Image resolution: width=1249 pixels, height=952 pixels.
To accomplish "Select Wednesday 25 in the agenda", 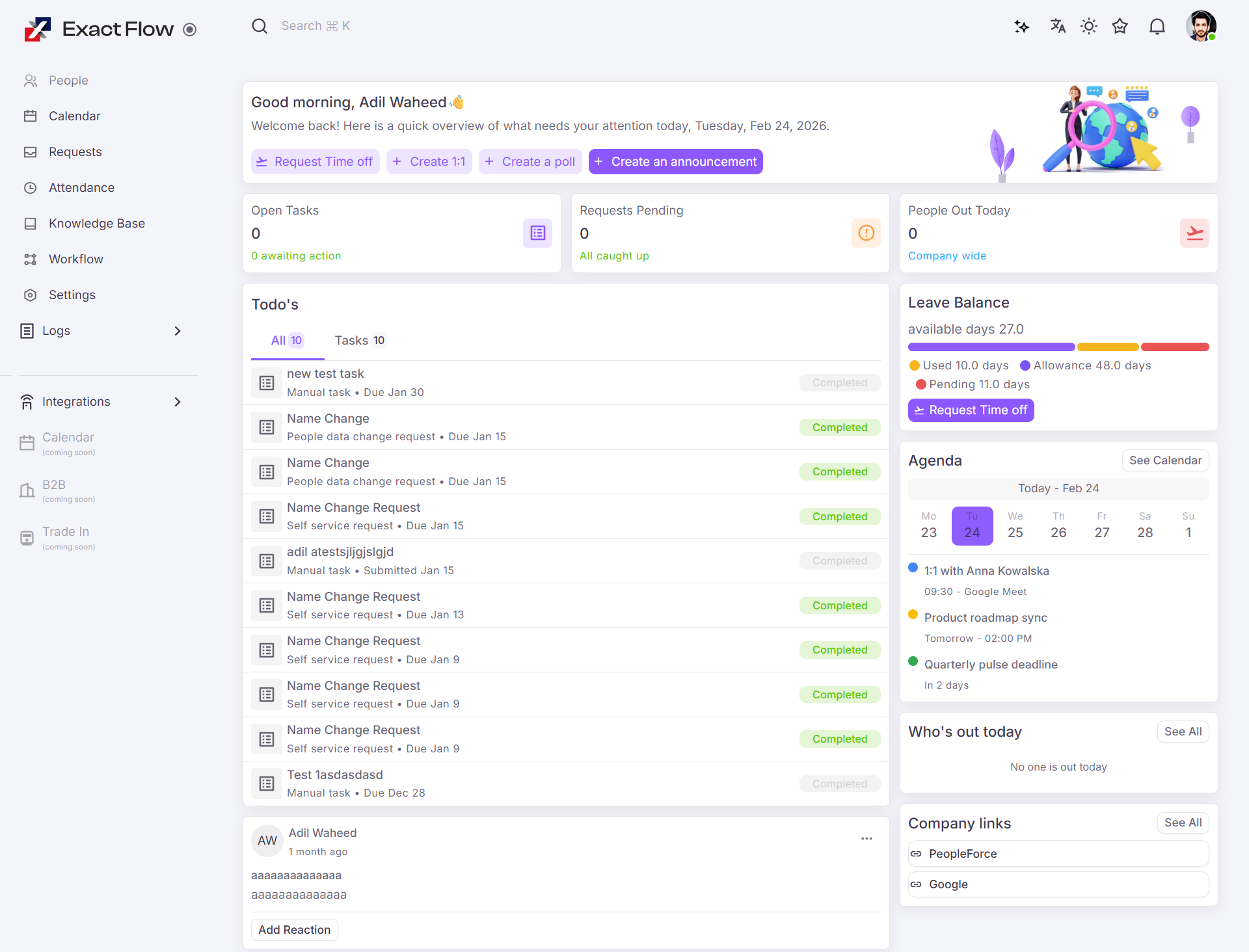I will coord(1015,525).
